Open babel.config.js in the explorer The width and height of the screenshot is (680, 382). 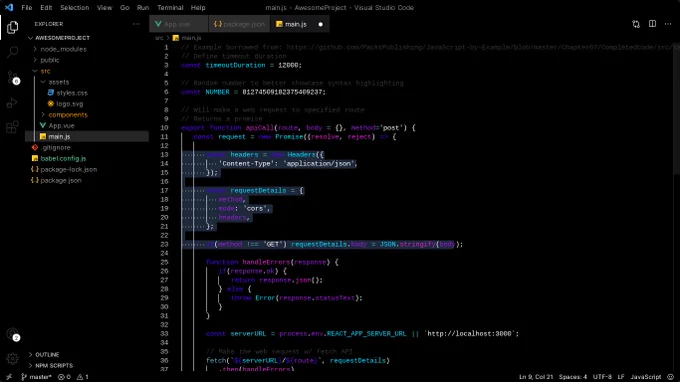pyautogui.click(x=63, y=158)
